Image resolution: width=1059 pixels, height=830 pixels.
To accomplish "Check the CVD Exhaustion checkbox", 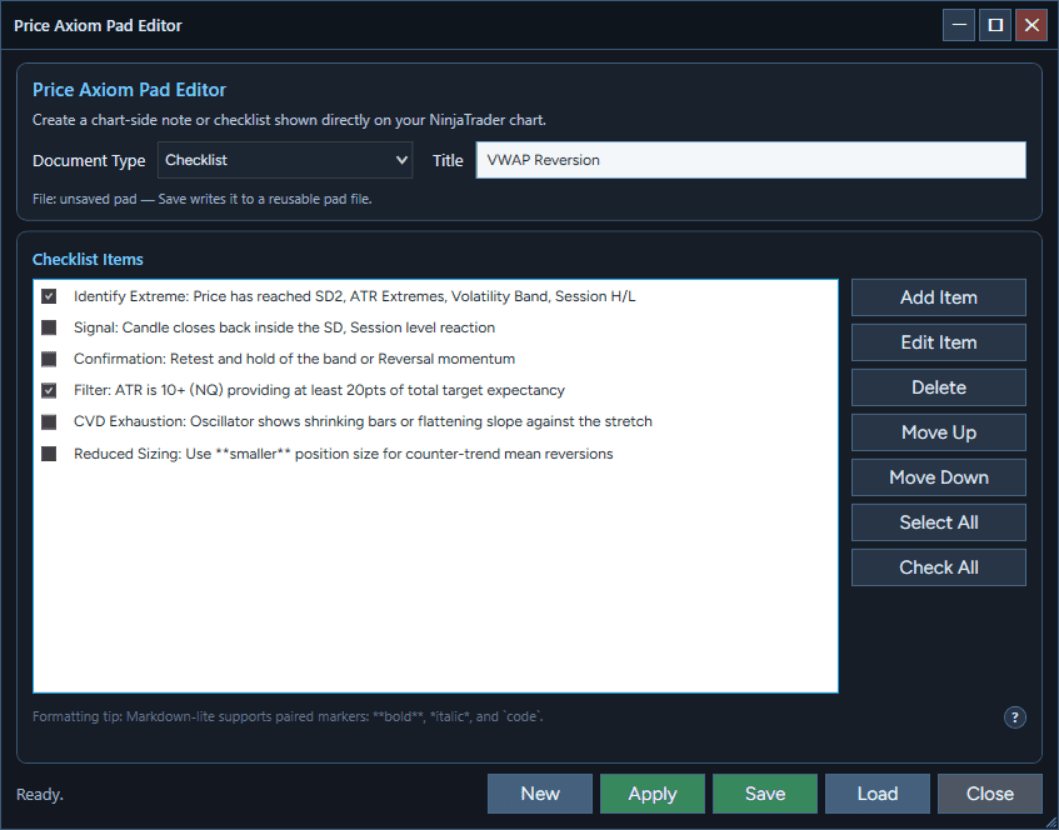I will 49,422.
